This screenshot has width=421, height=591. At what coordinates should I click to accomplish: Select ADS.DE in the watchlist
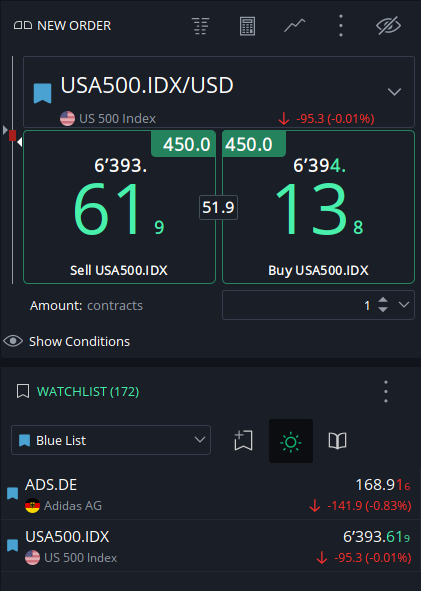click(x=210, y=494)
